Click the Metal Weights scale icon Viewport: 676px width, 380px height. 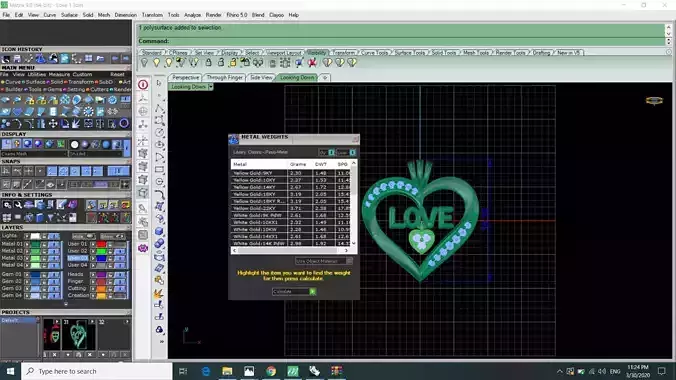(x=234, y=139)
